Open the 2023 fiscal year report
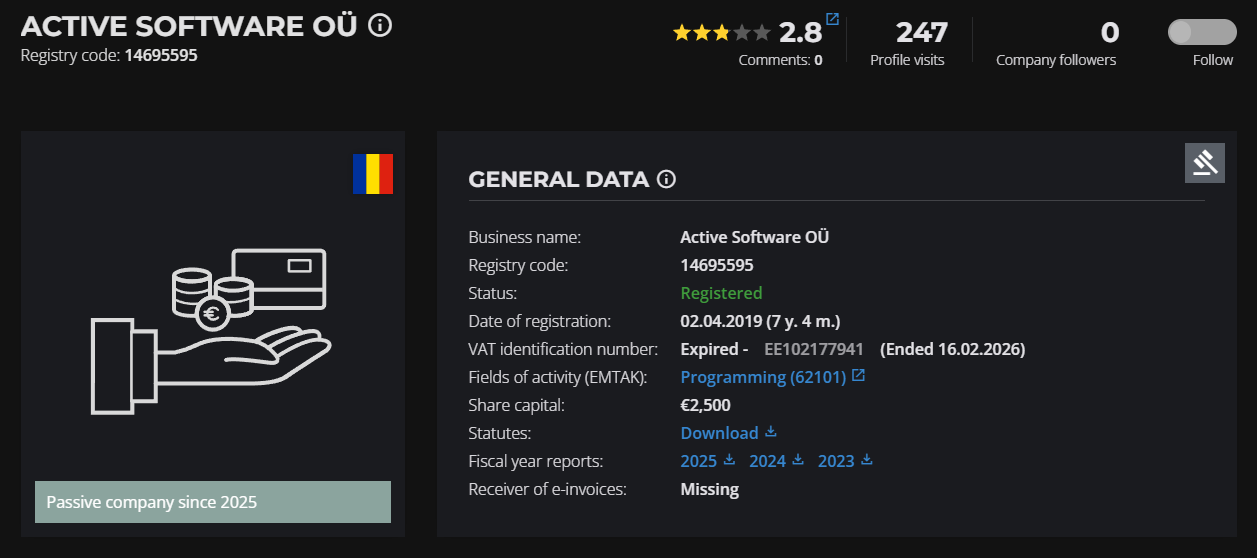Image resolution: width=1257 pixels, height=558 pixels. point(836,461)
